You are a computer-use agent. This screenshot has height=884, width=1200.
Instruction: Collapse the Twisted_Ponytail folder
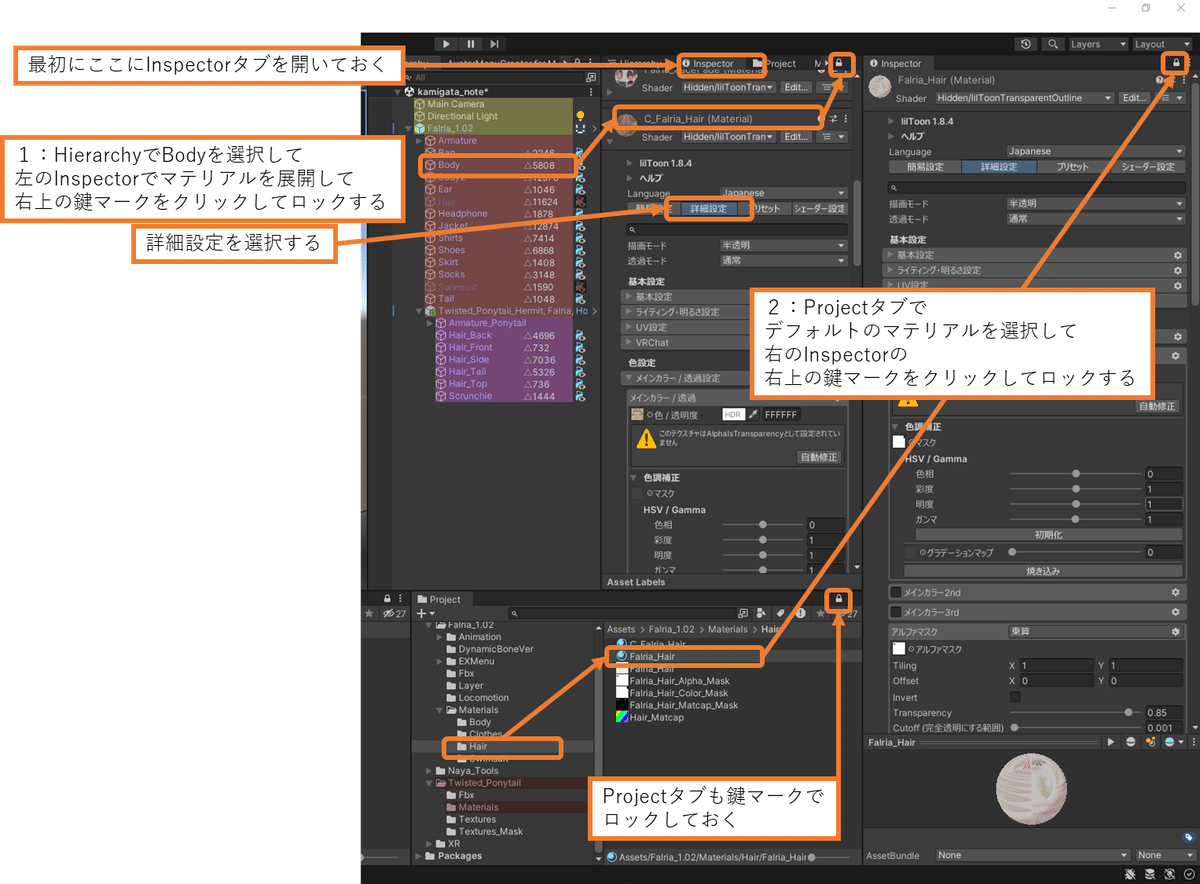(x=427, y=783)
